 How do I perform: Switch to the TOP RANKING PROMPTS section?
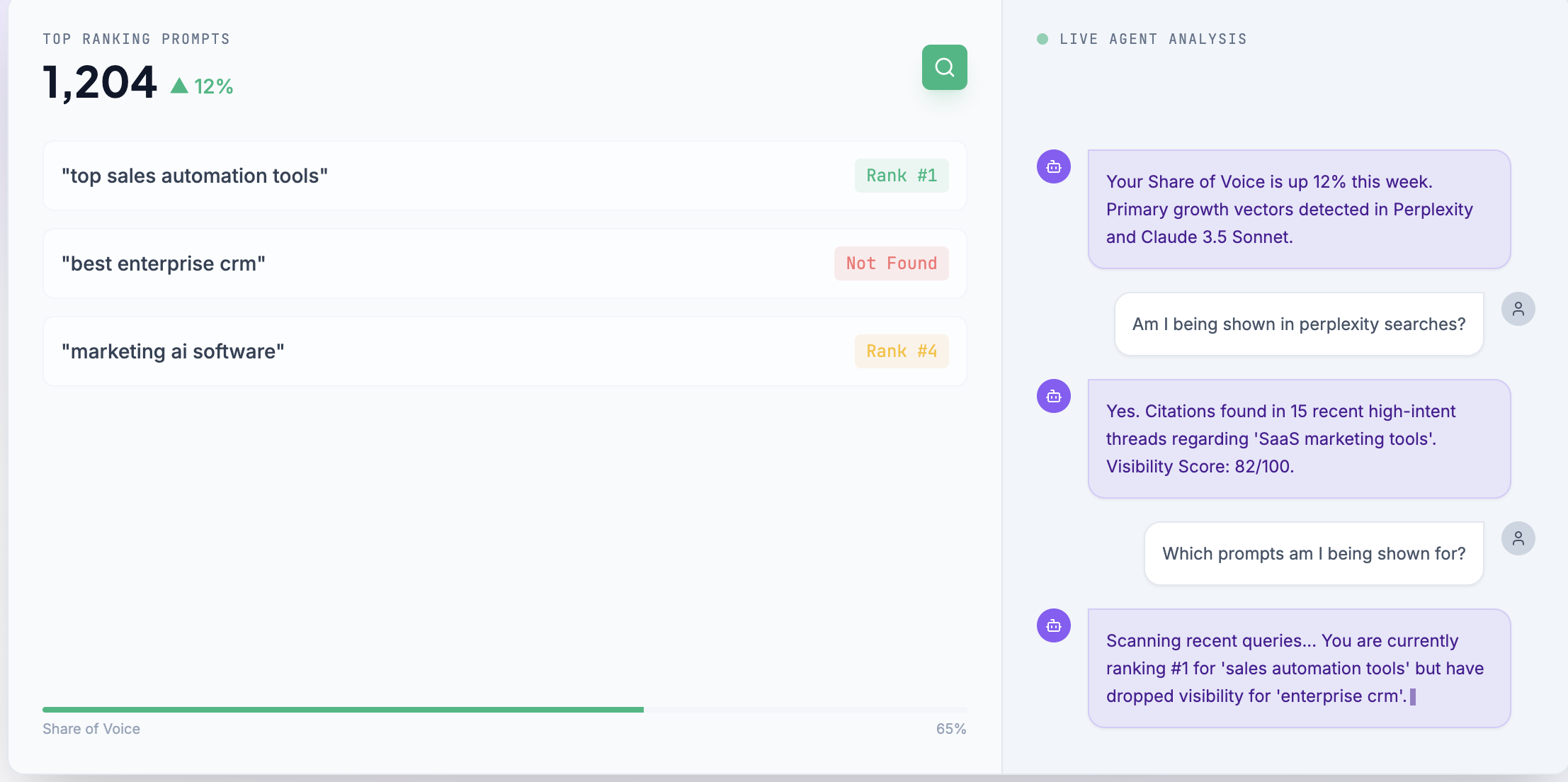tap(136, 39)
